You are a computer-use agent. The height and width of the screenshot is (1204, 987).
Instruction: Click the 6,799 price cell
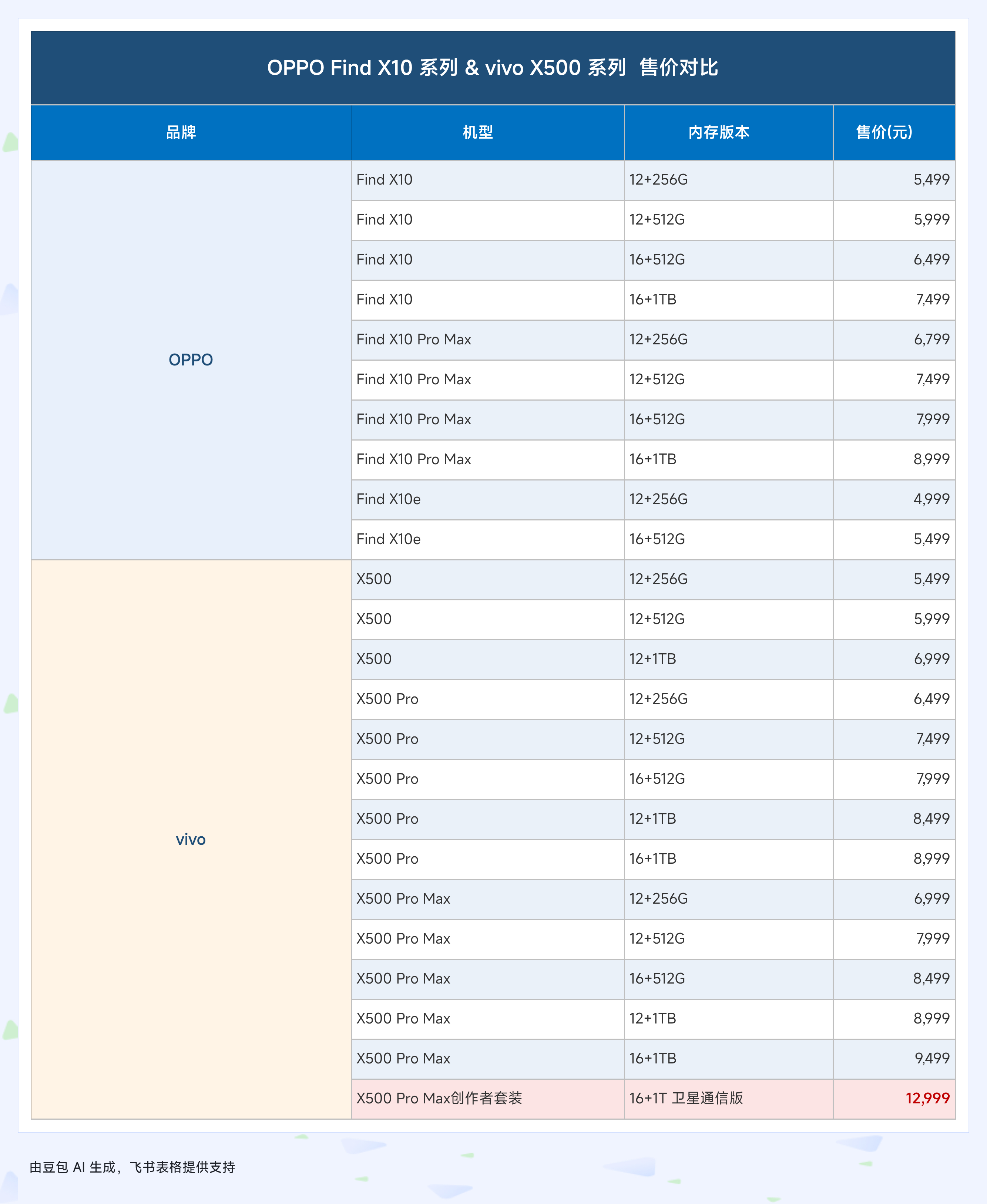coord(894,340)
